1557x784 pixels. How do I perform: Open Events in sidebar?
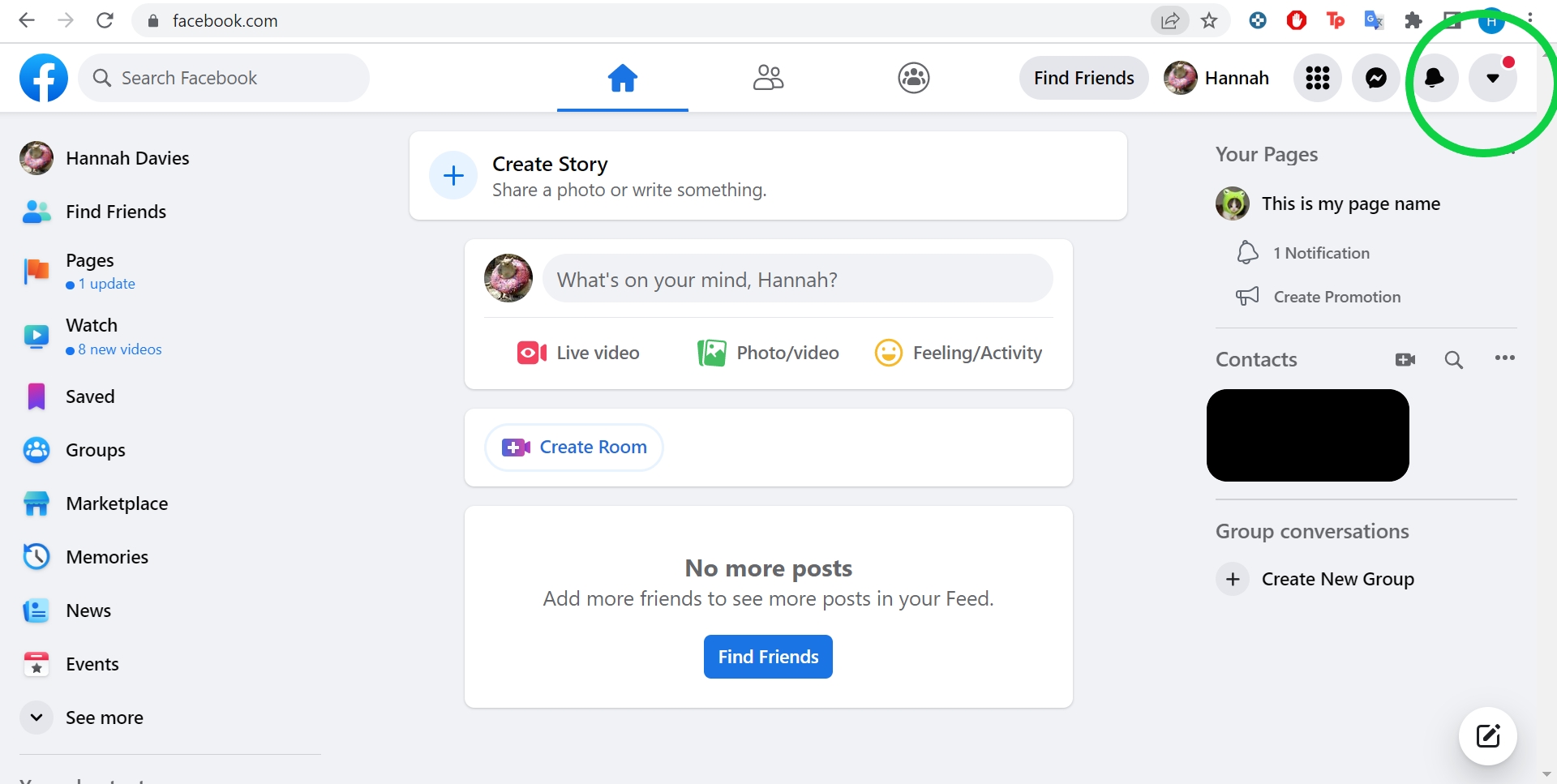click(x=170, y=664)
